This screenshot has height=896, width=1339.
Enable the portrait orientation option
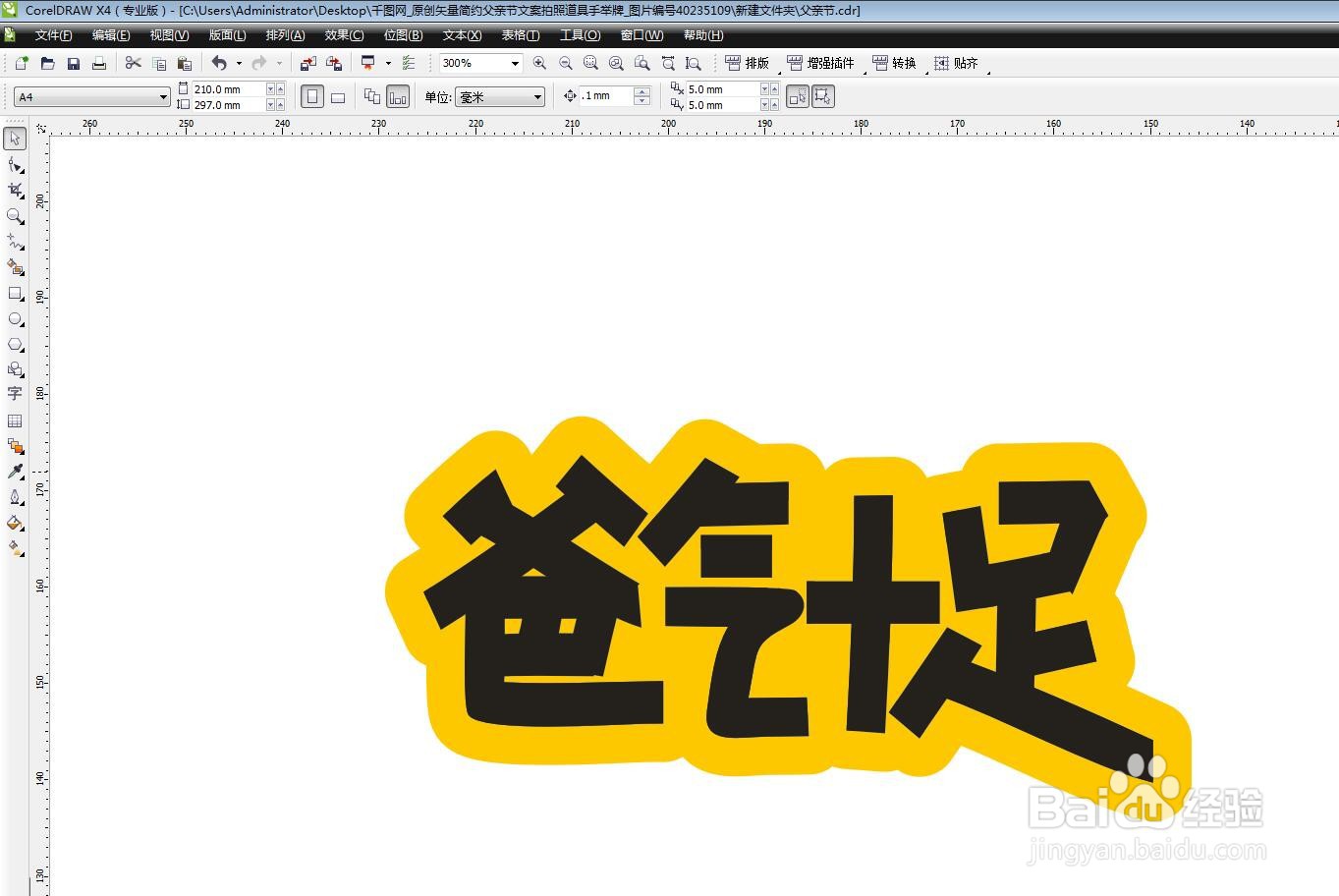tap(311, 96)
